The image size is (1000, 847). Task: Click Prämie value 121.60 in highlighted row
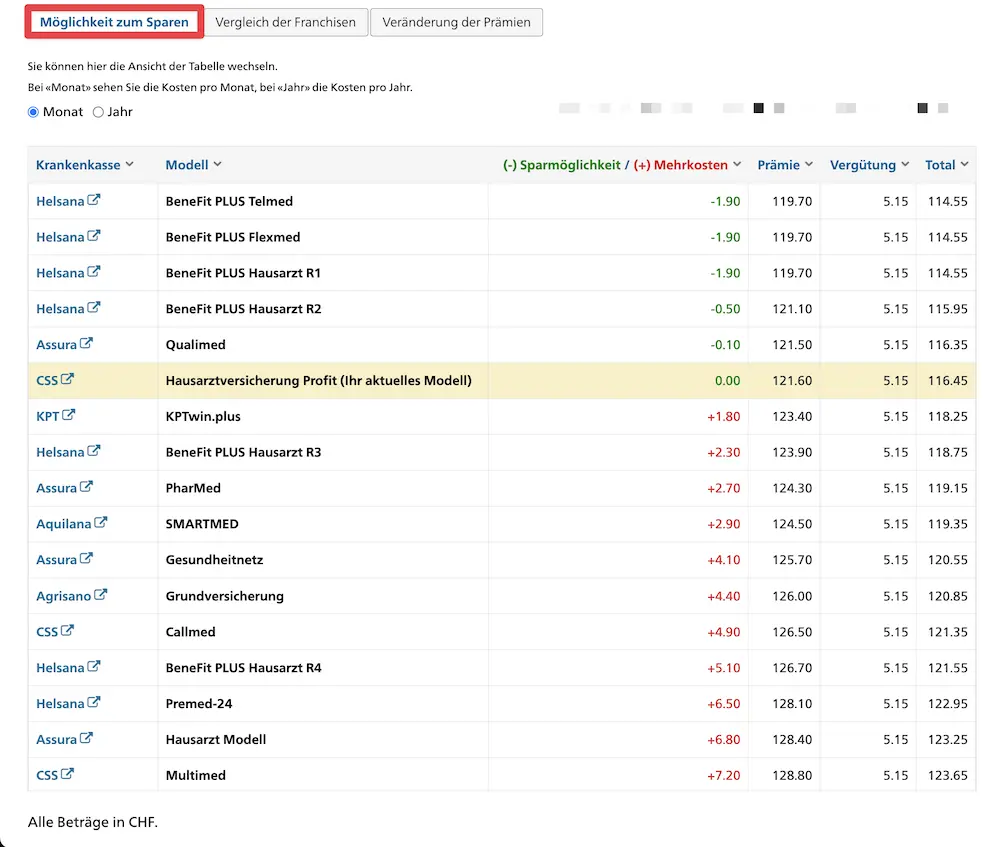pos(792,381)
